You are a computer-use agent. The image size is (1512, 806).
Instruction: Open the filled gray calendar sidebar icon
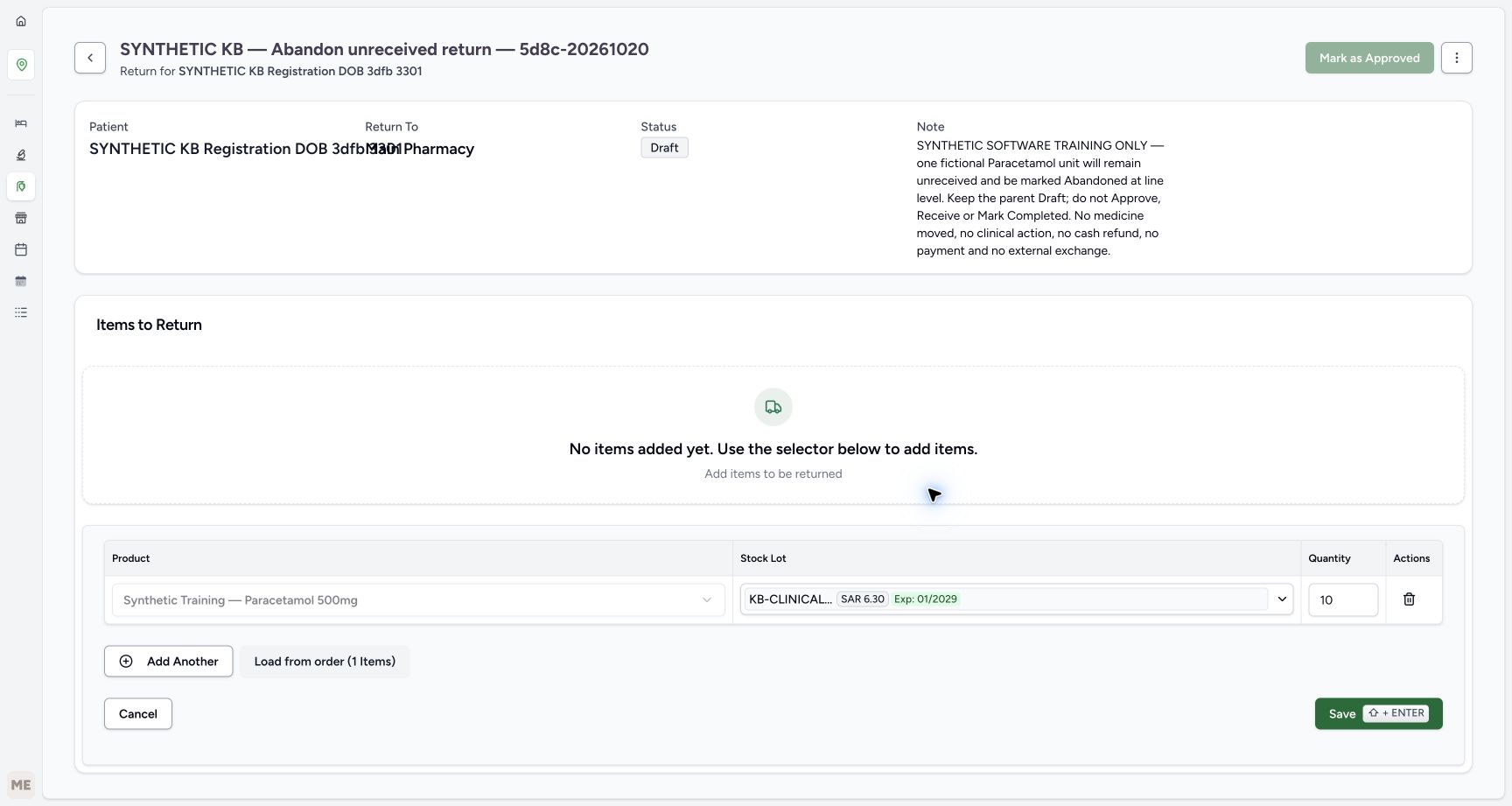(21, 281)
